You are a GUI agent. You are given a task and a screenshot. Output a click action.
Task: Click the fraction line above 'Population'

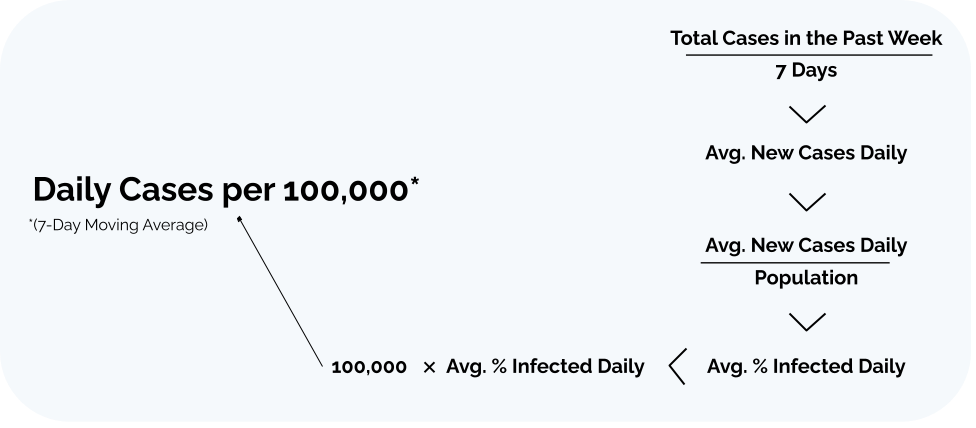tap(795, 263)
